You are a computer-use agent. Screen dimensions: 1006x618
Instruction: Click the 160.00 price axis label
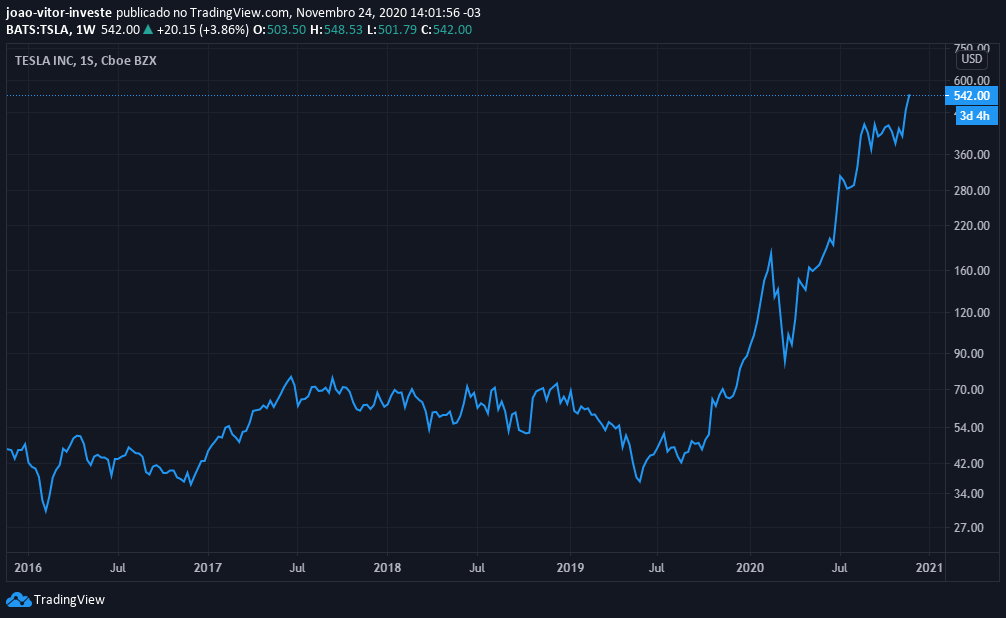pos(971,271)
